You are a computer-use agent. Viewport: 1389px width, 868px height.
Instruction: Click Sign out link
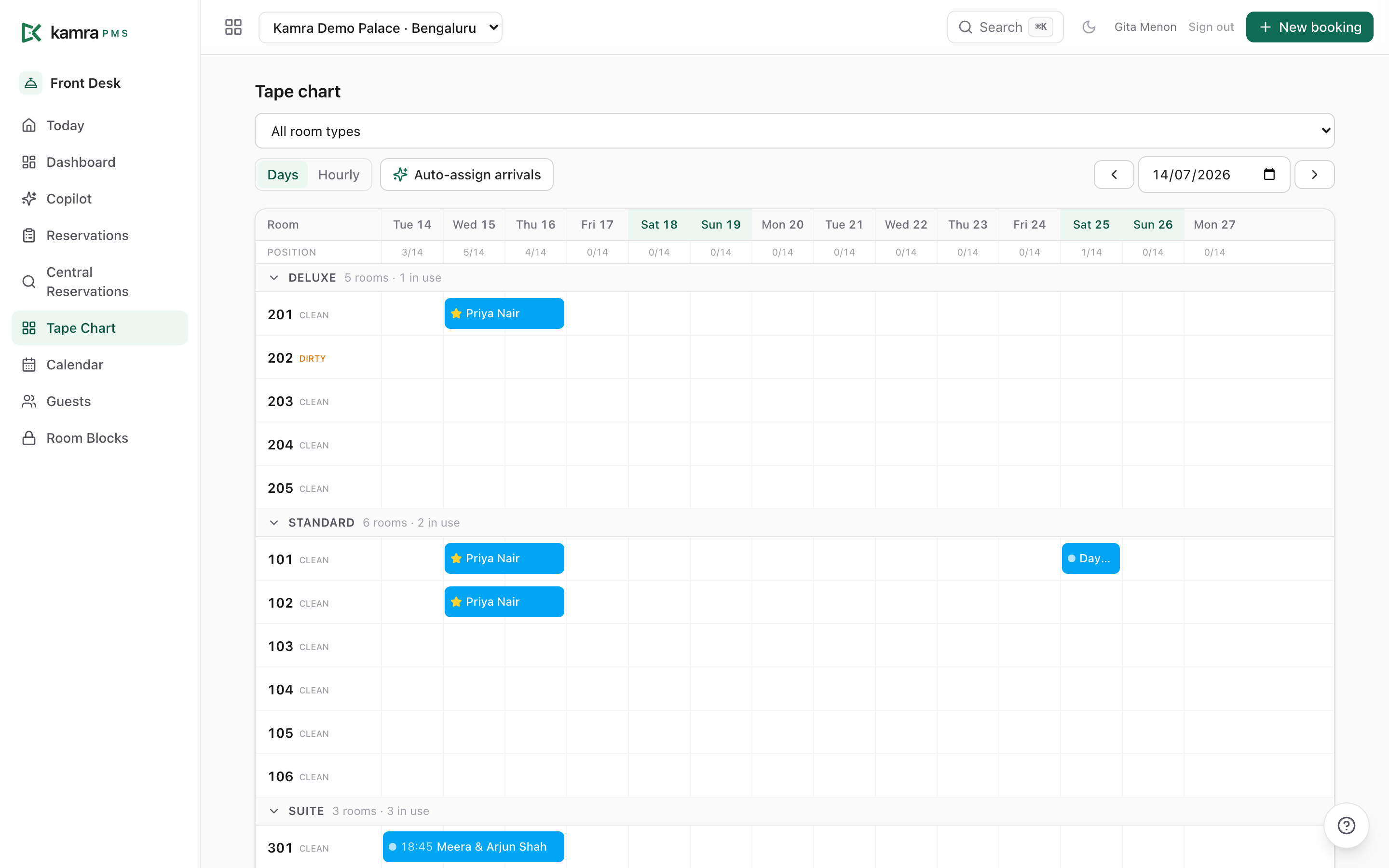pos(1211,27)
